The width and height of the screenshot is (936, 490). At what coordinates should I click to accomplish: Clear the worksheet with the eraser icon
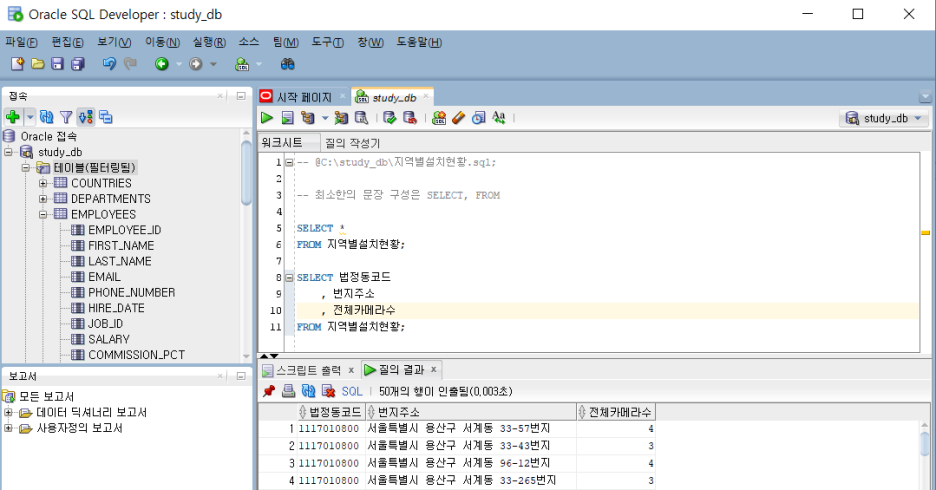click(x=458, y=118)
